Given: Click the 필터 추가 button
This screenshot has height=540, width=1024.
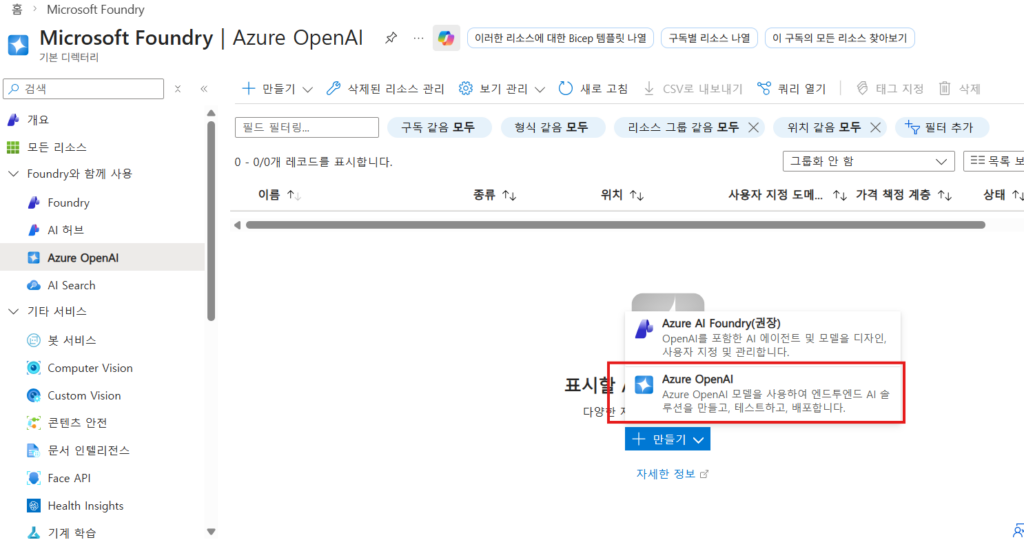Looking at the screenshot, I should click(x=941, y=127).
